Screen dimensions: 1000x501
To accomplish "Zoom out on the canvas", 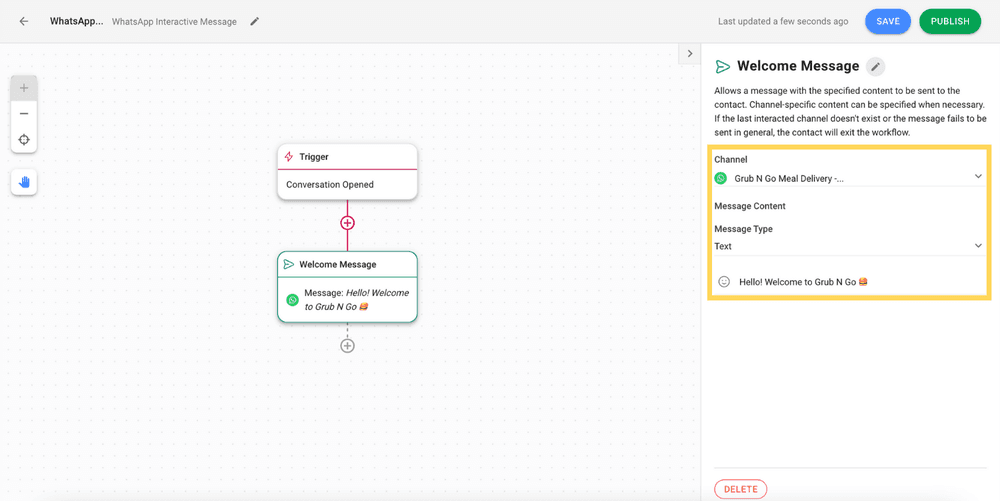I will [24, 113].
